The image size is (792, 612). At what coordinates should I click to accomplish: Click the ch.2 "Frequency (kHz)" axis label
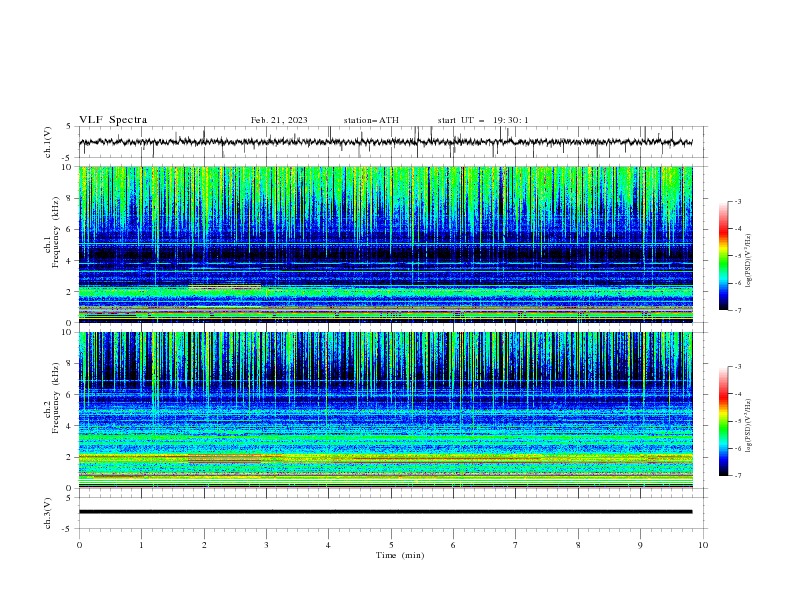pos(56,397)
